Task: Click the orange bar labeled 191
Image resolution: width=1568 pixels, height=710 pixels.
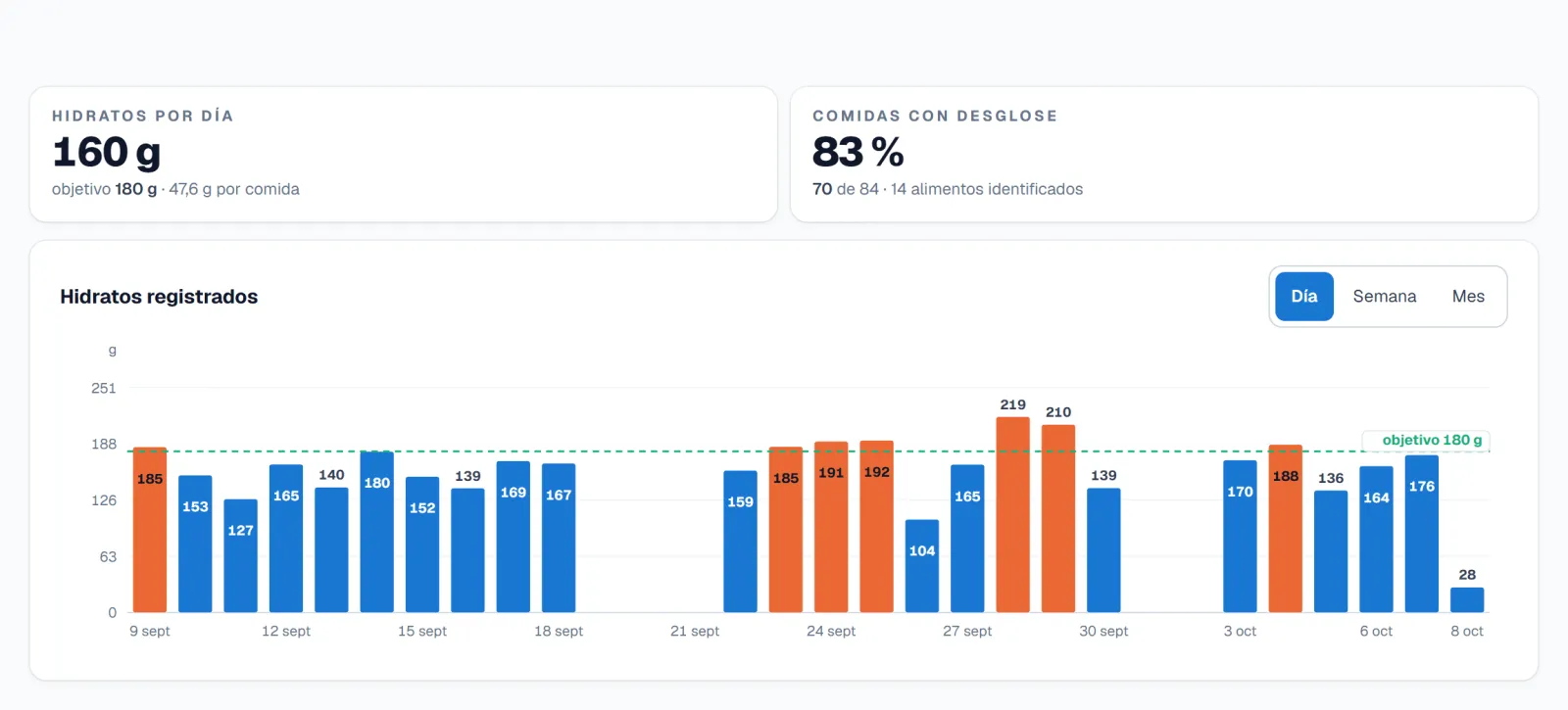Action: [831, 528]
